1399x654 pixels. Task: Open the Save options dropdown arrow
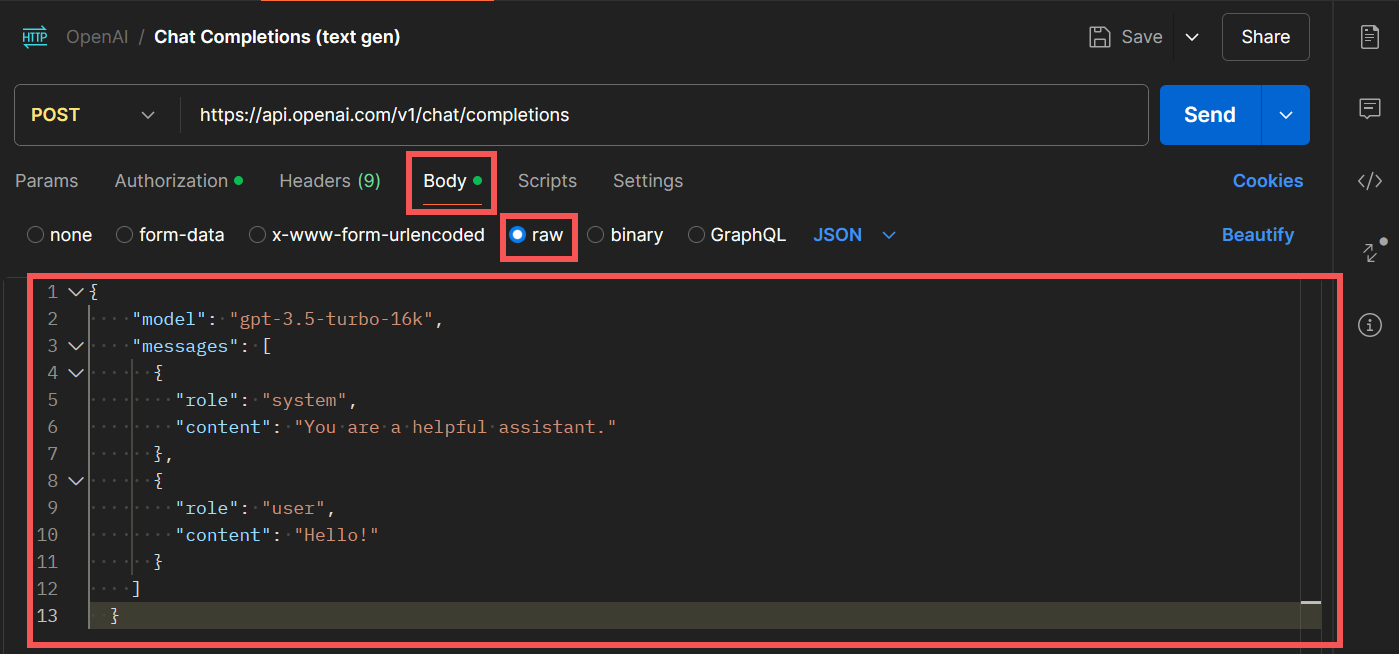1192,37
